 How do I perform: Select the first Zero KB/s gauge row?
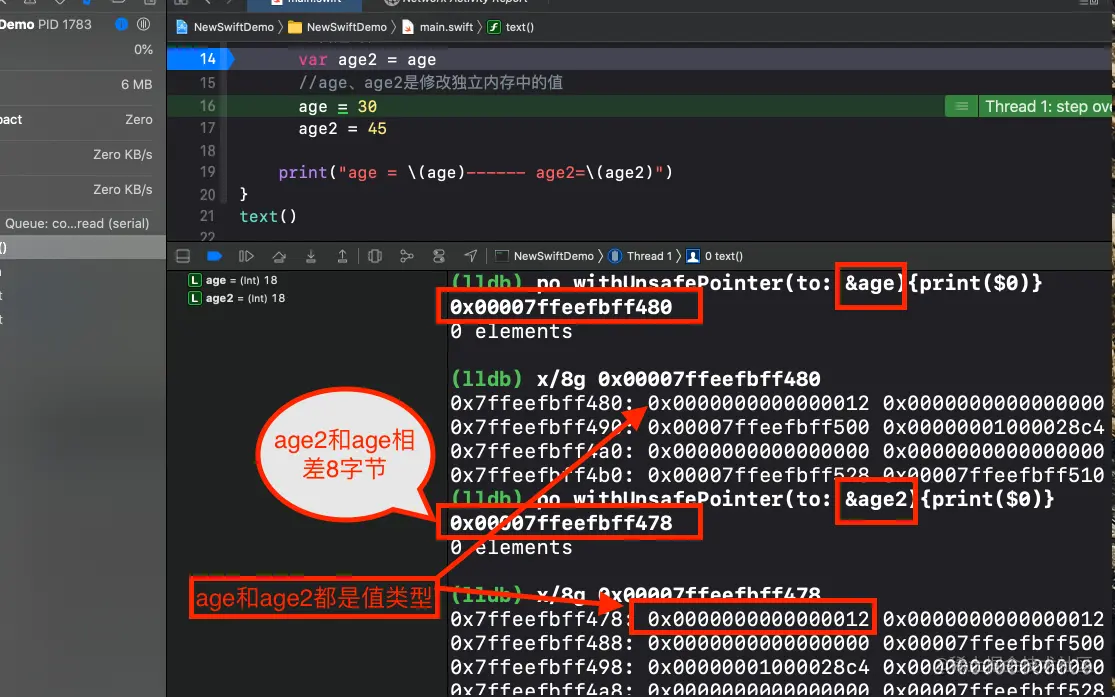click(82, 154)
